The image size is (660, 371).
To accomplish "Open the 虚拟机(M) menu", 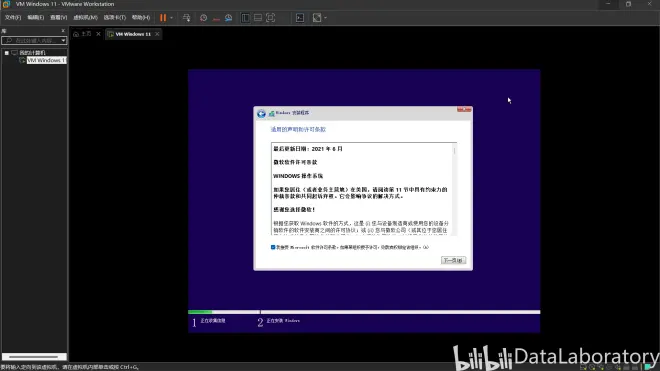I will [x=85, y=18].
